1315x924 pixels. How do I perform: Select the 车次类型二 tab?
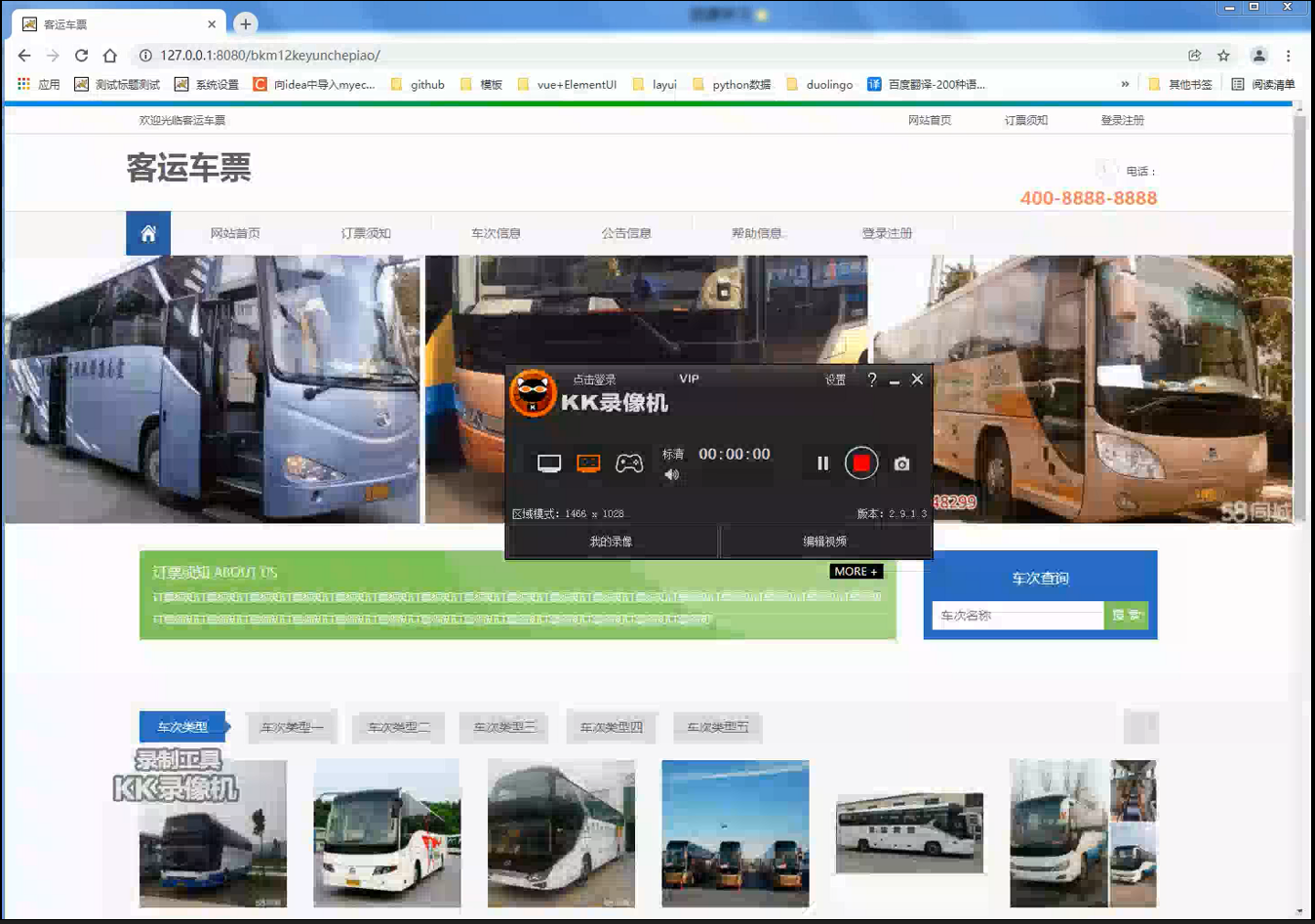click(398, 727)
